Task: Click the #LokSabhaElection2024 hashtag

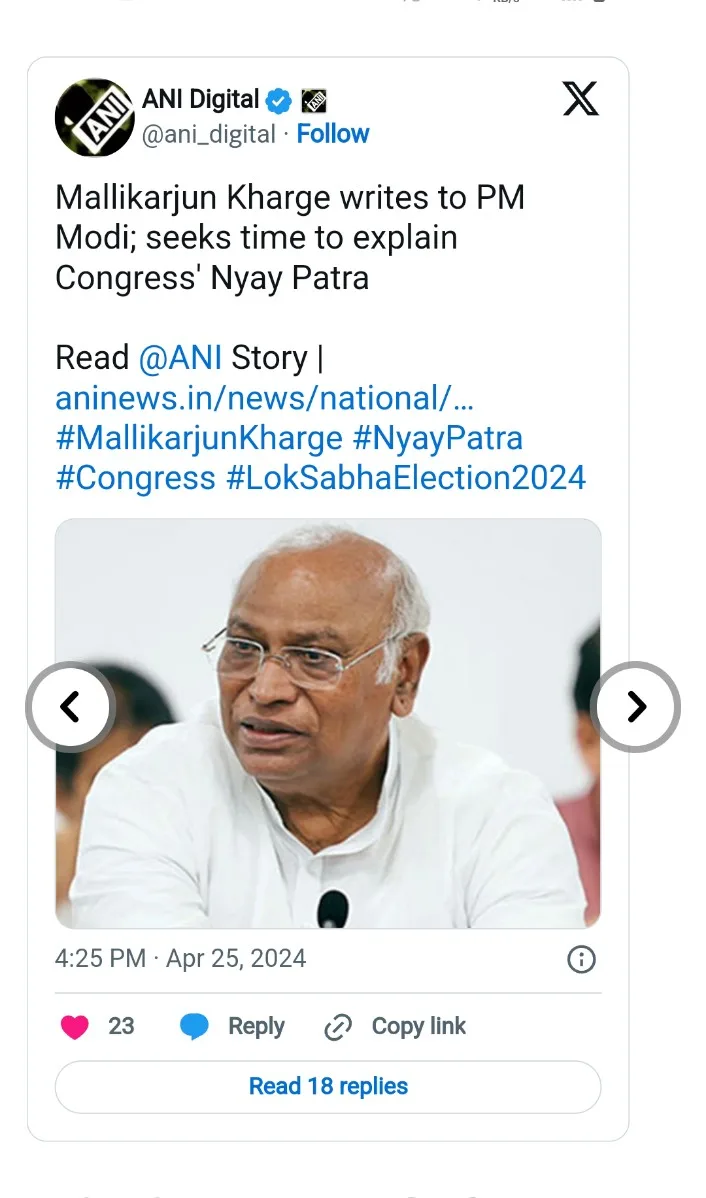Action: click(406, 478)
